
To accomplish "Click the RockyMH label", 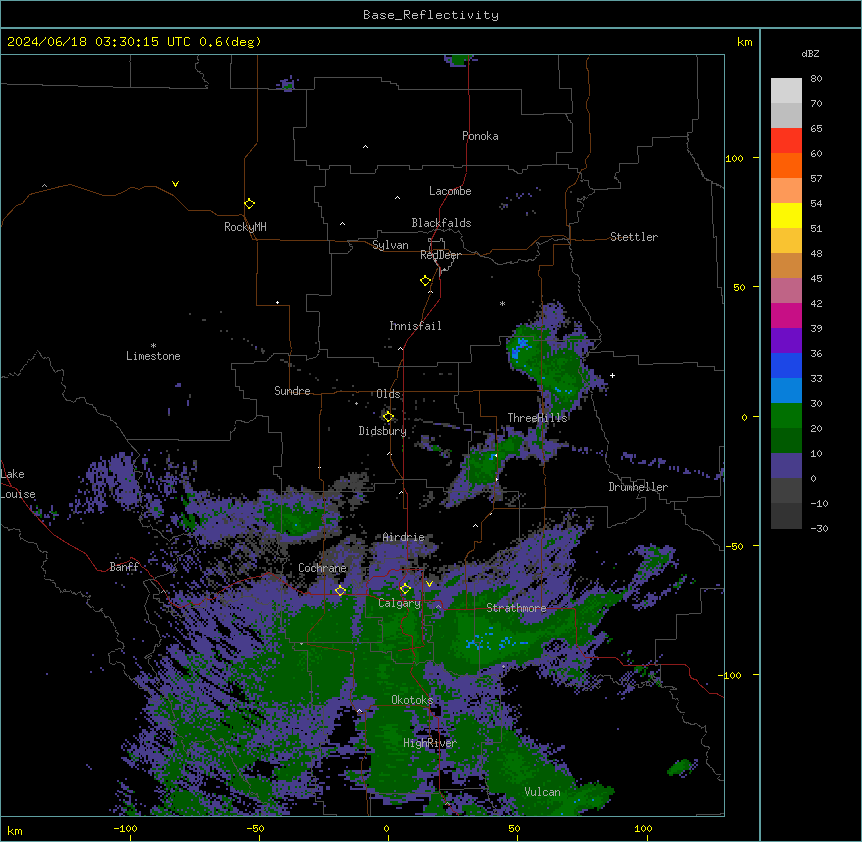I will click(x=245, y=227).
